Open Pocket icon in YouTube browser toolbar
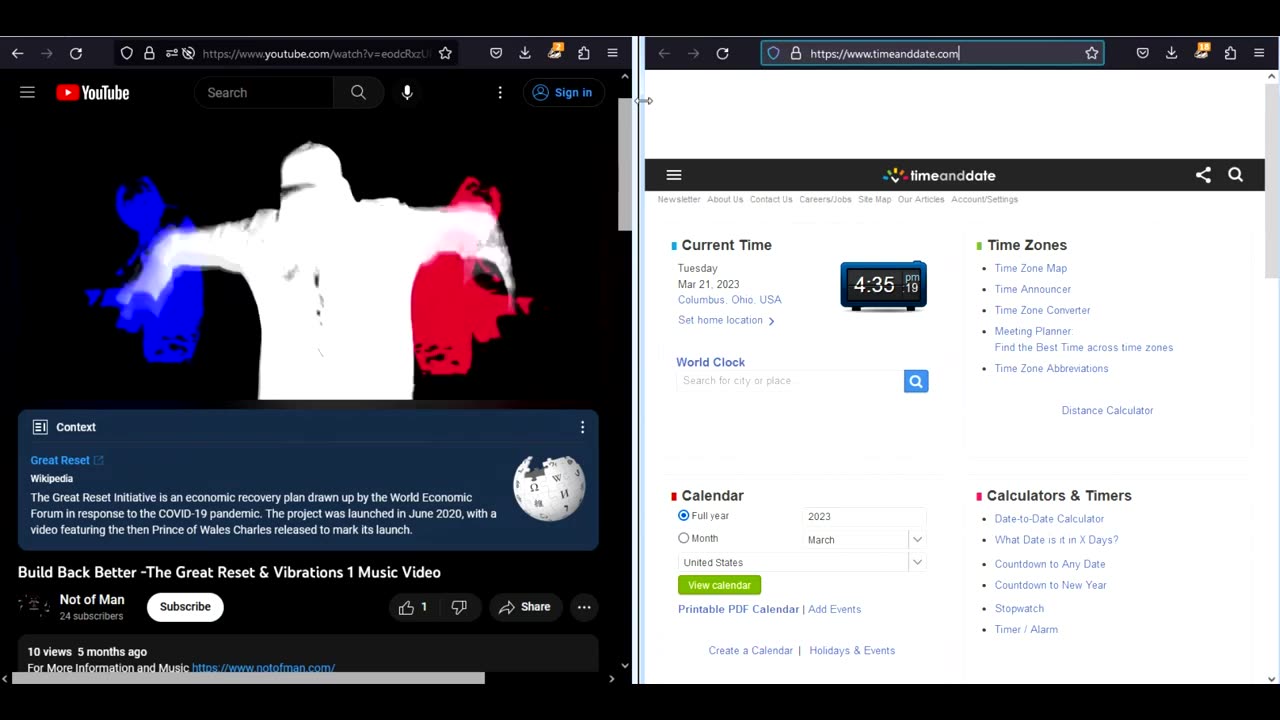Image resolution: width=1280 pixels, height=720 pixels. click(496, 53)
